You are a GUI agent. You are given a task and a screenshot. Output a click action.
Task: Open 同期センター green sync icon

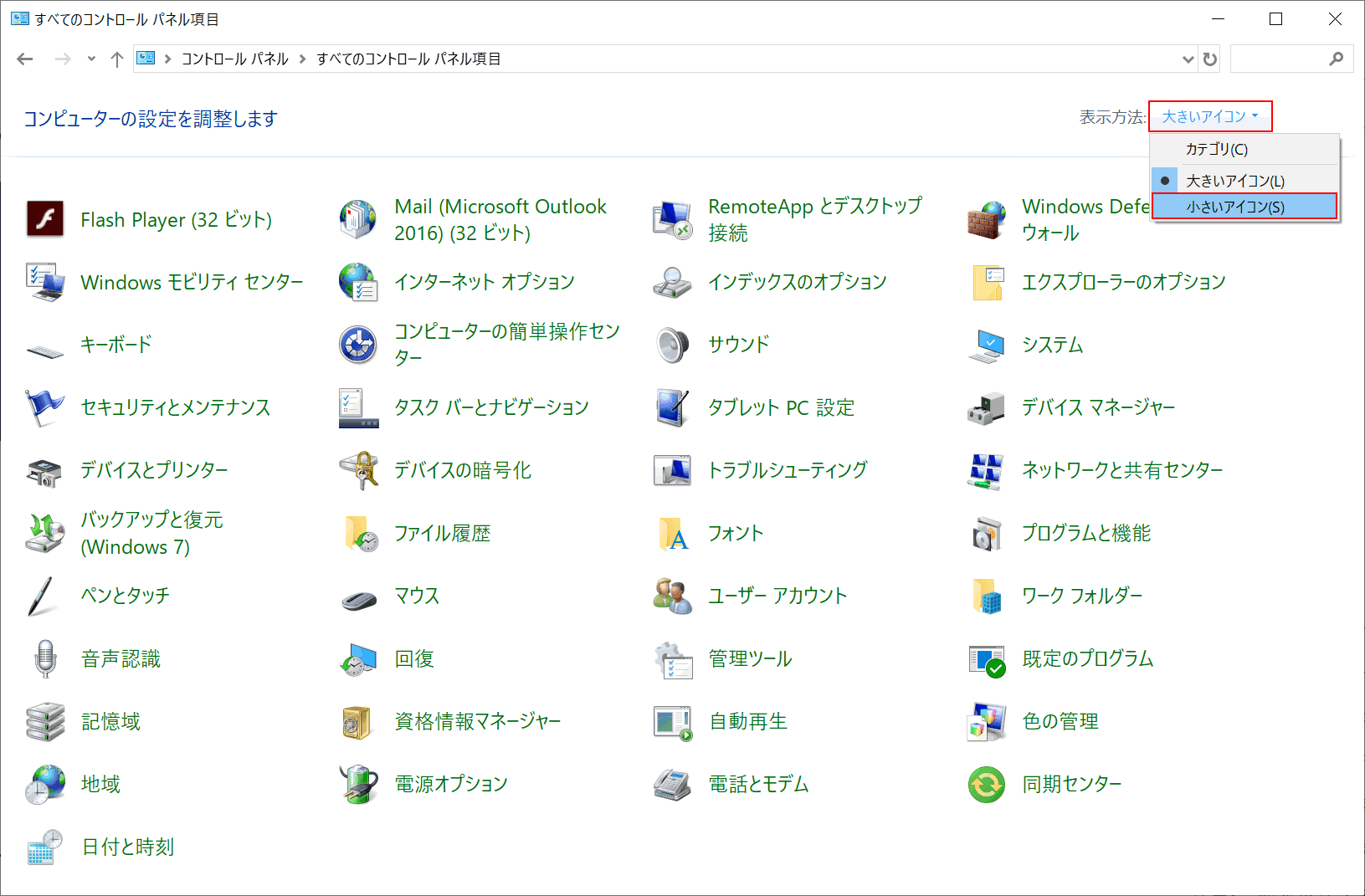[987, 784]
